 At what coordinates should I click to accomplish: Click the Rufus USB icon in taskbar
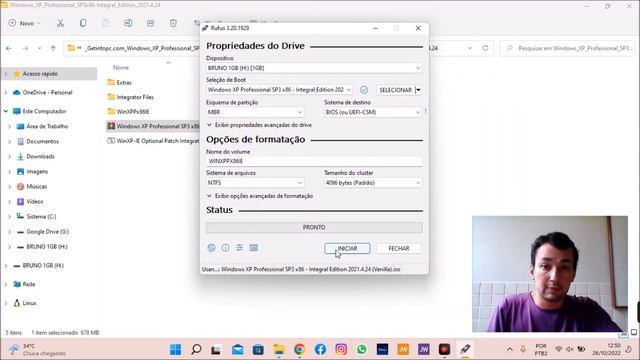coord(465,349)
